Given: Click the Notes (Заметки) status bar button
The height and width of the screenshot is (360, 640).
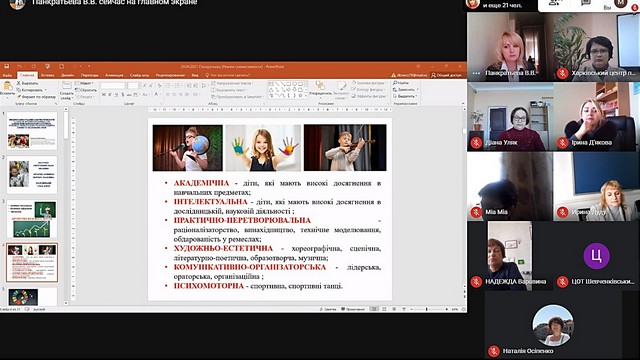Looking at the screenshot, I should [328, 309].
